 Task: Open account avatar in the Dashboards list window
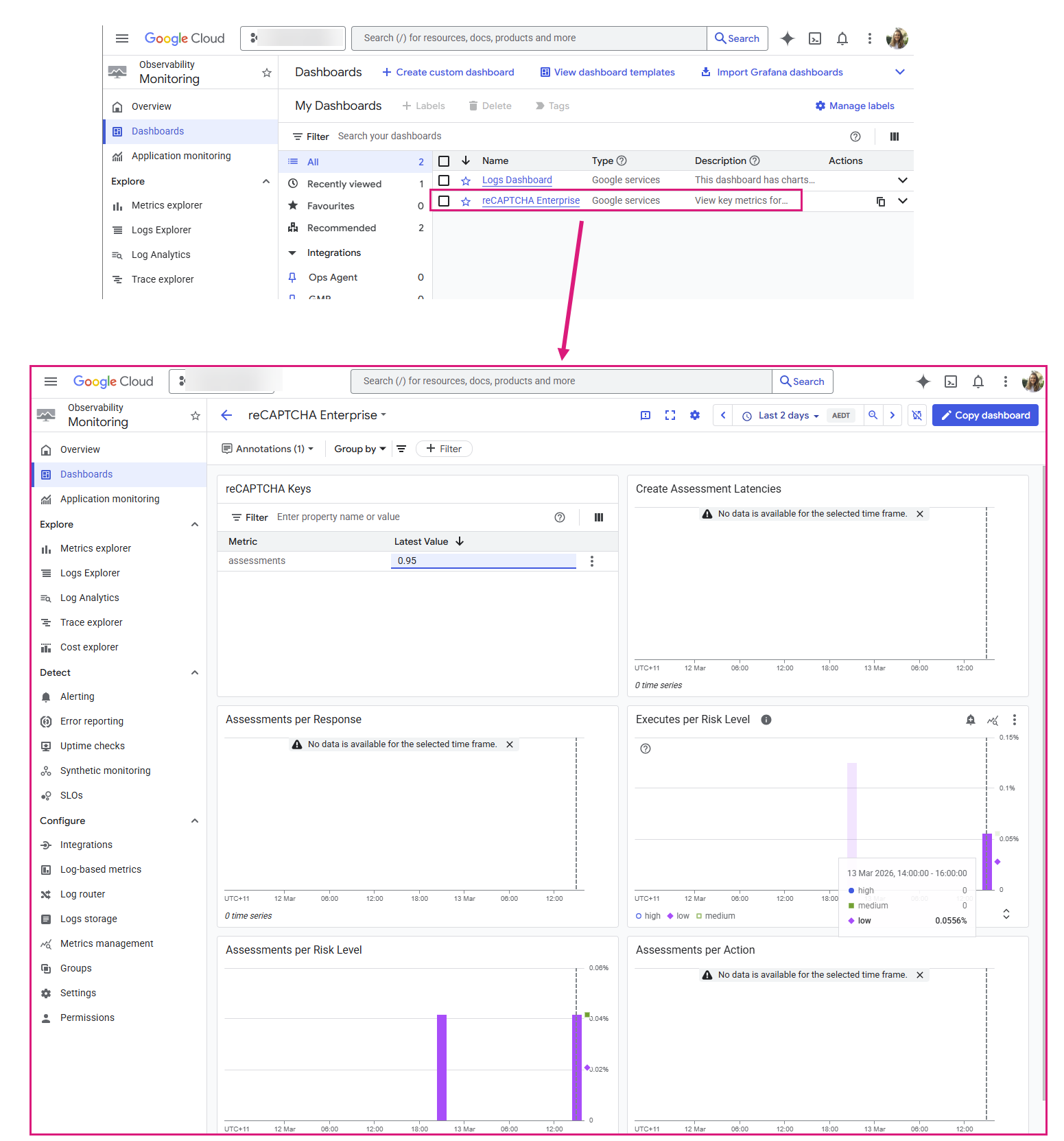point(897,38)
